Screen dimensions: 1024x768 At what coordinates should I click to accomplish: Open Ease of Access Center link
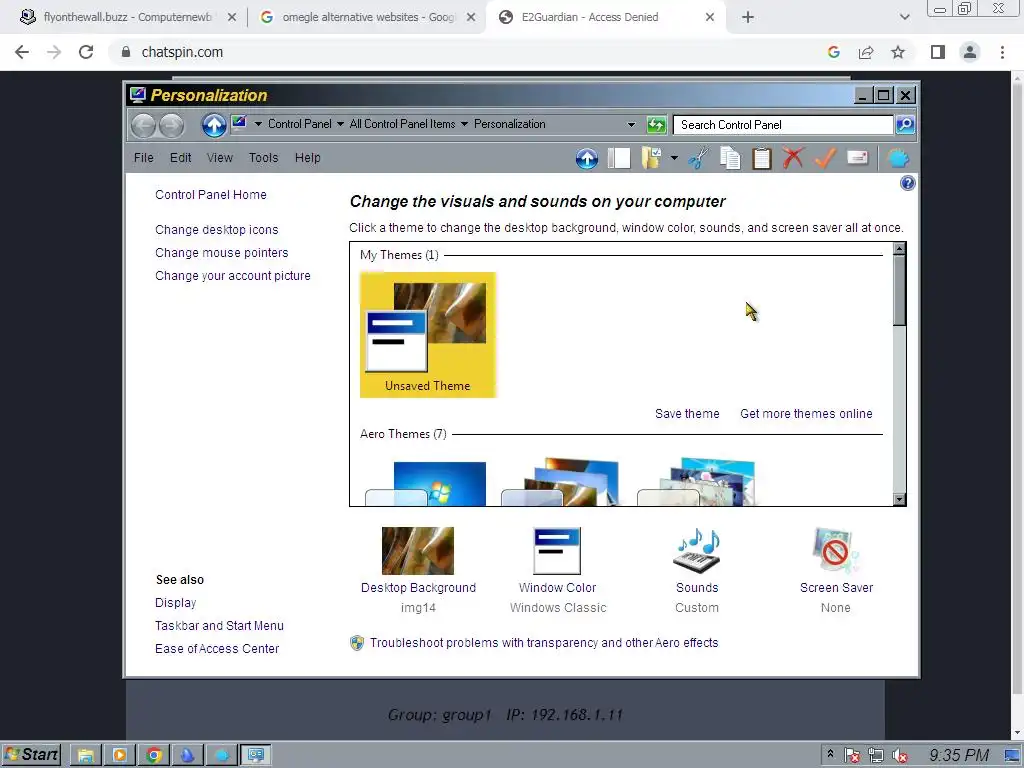217,648
